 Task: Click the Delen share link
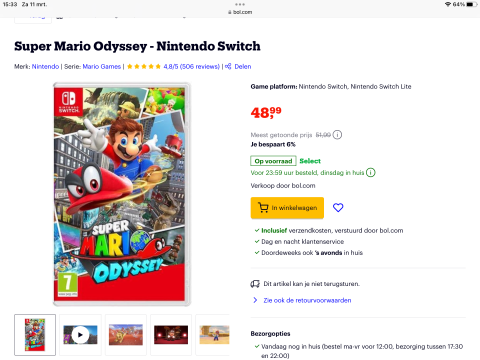pos(243,66)
